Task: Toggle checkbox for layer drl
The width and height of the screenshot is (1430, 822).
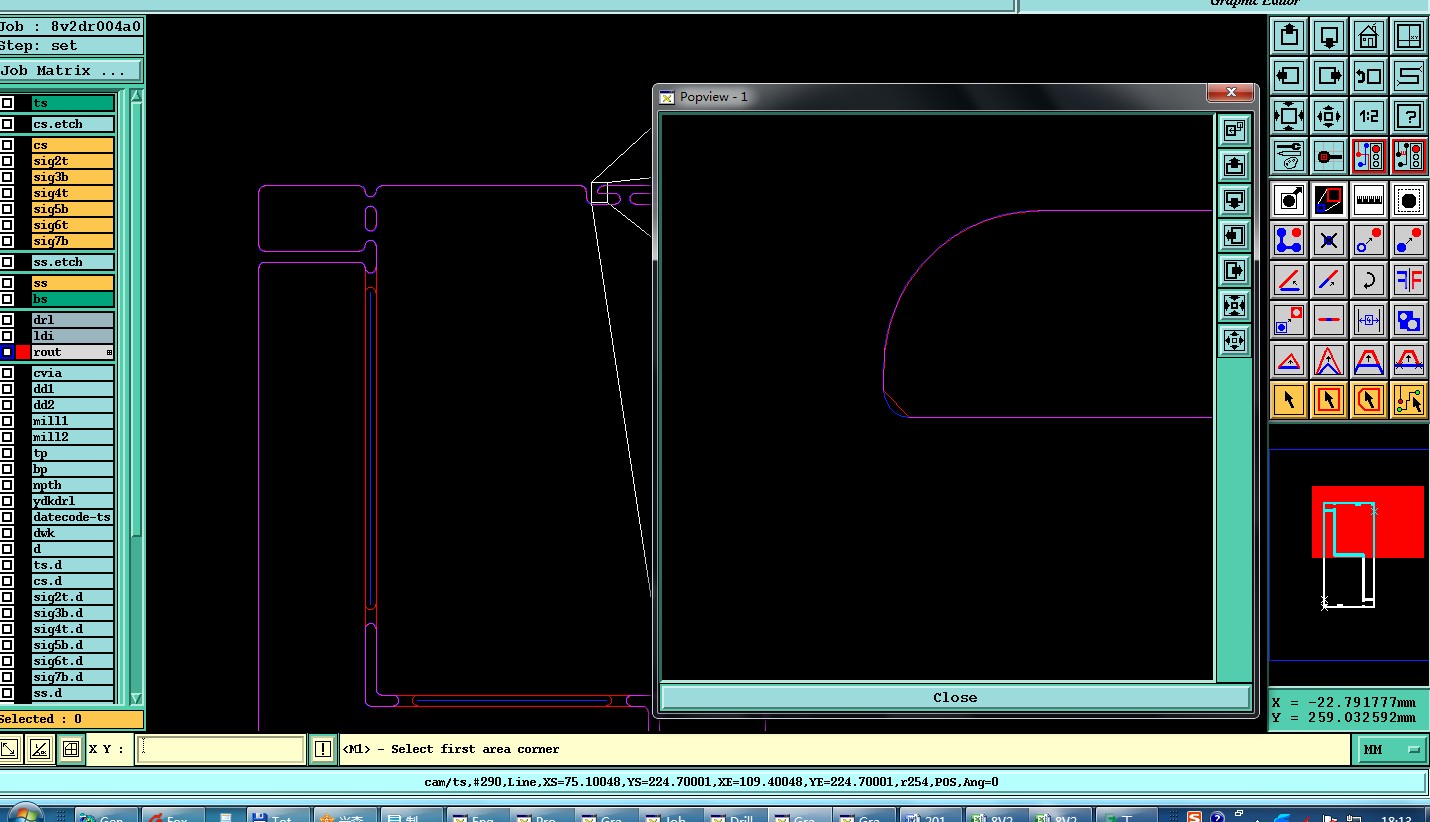Action: 7,320
